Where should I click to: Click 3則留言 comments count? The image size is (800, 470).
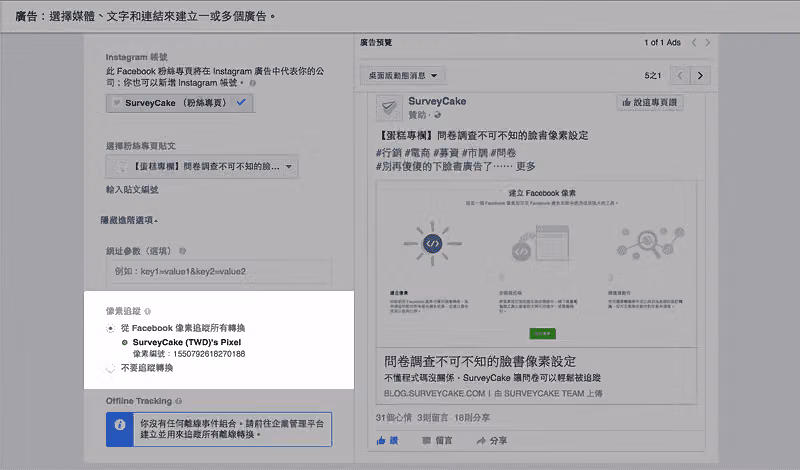[x=433, y=417]
